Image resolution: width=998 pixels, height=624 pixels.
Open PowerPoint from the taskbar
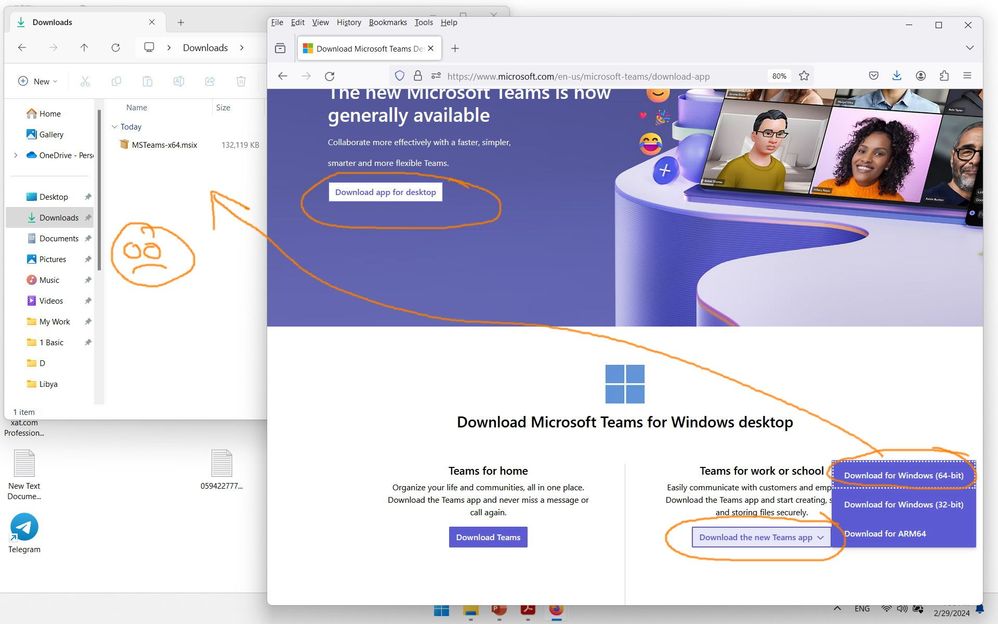point(499,611)
